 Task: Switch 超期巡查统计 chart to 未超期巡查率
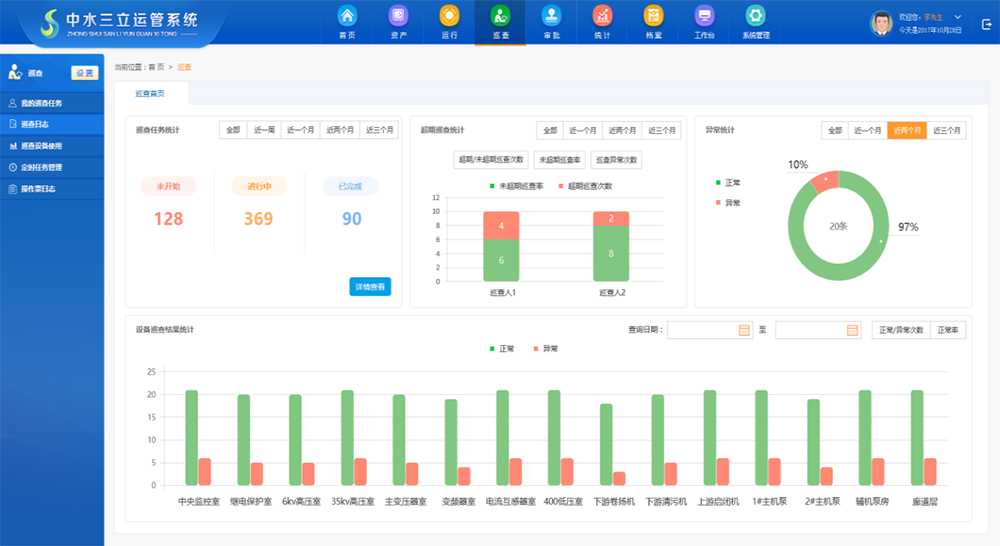coord(560,159)
